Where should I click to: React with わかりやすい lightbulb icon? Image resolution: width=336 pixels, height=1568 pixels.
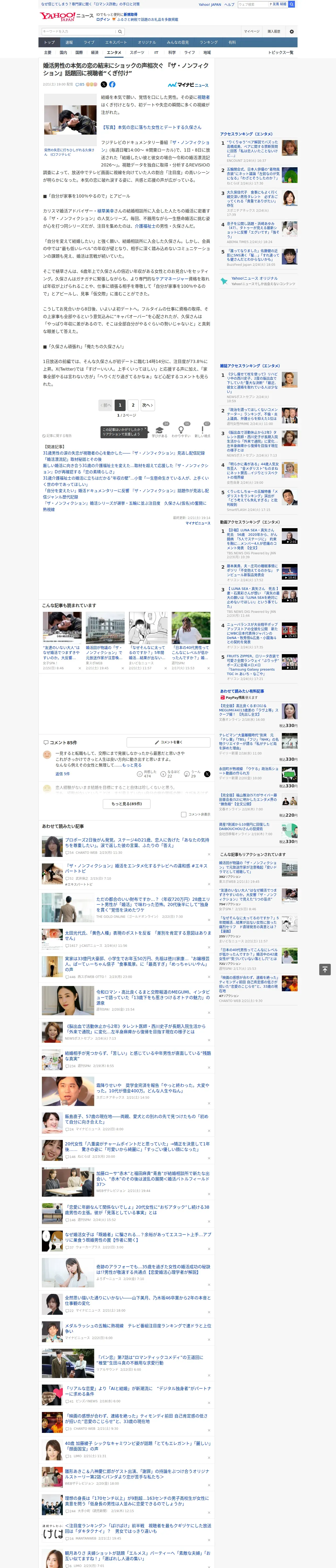[x=181, y=430]
